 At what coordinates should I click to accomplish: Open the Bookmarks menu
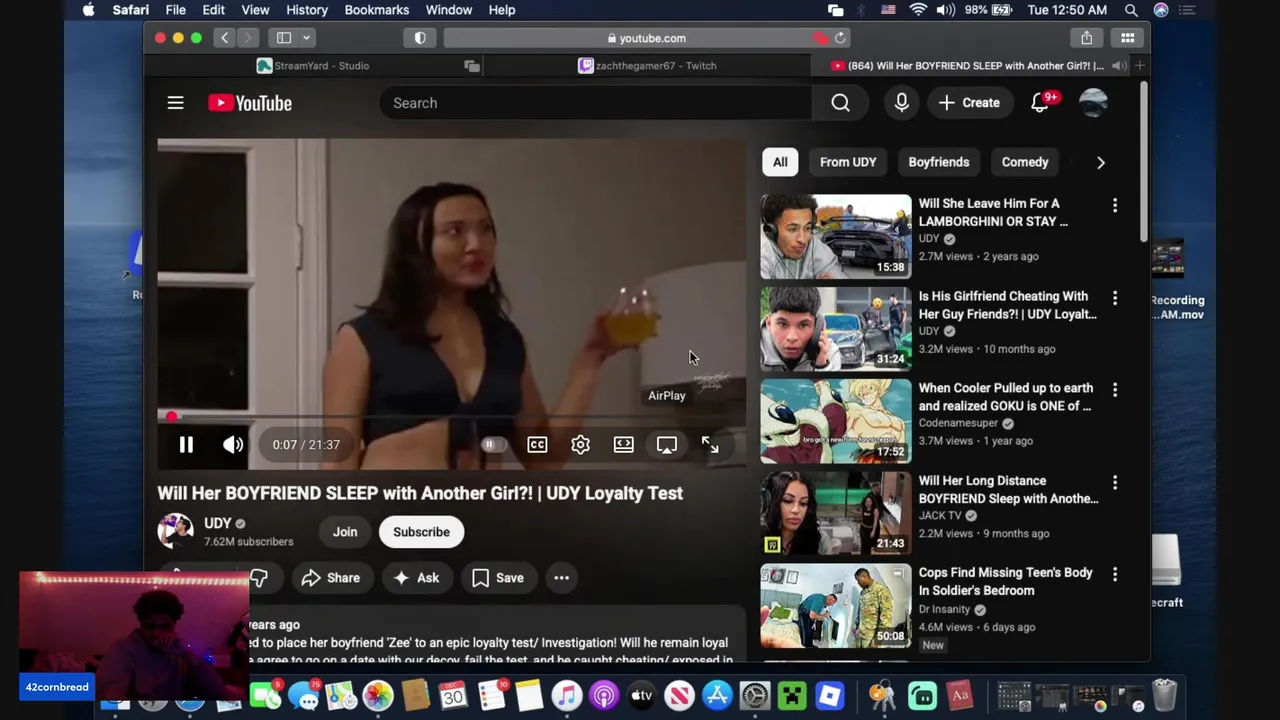377,10
